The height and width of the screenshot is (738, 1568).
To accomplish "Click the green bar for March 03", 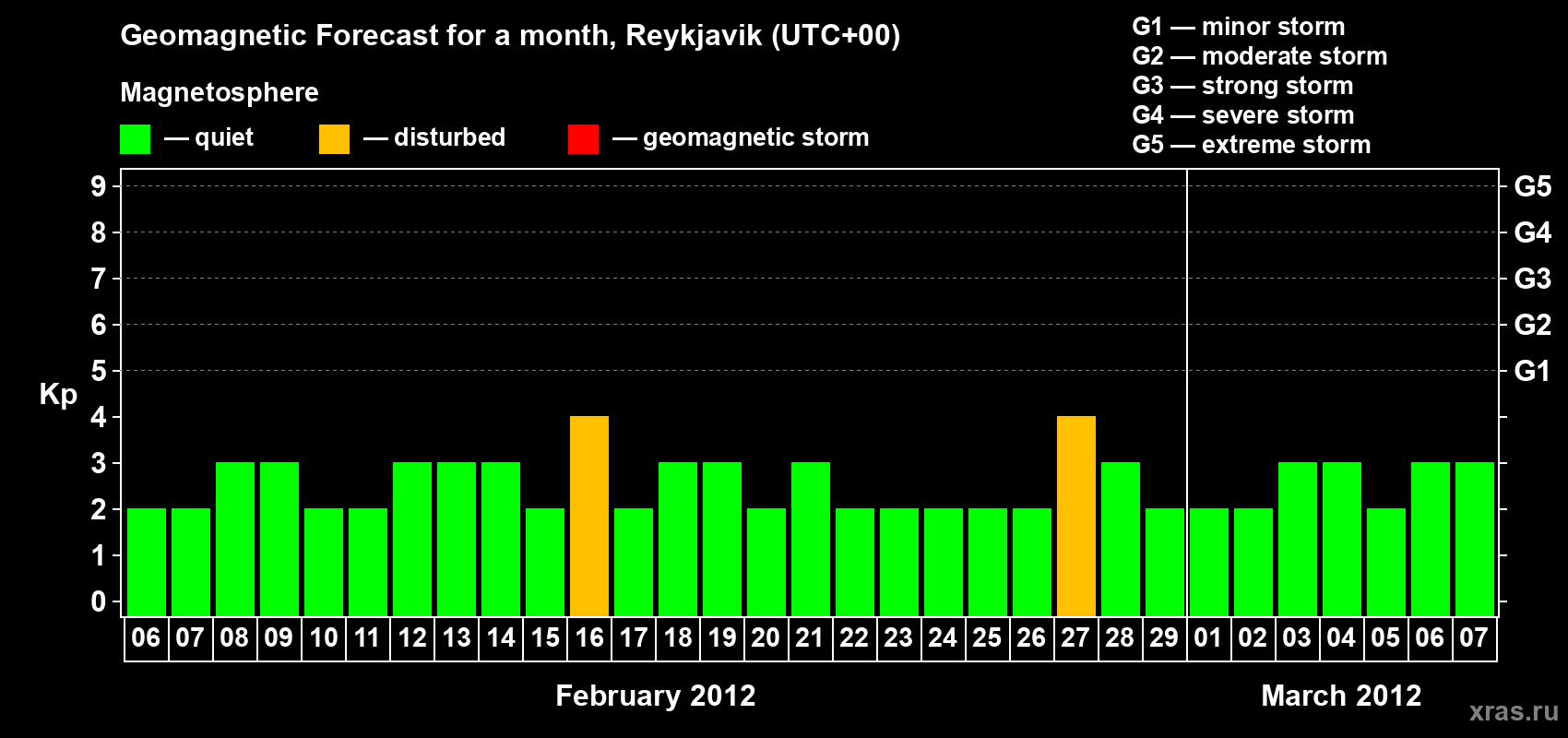I will (1298, 539).
